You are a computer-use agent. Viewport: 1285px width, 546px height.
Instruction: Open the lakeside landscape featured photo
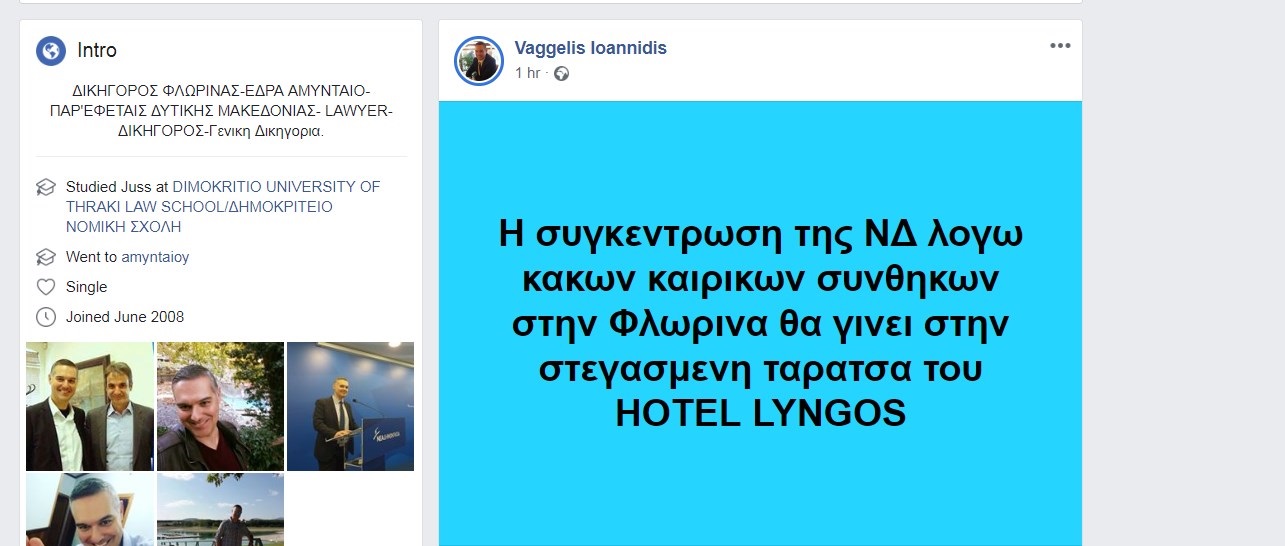[220, 509]
